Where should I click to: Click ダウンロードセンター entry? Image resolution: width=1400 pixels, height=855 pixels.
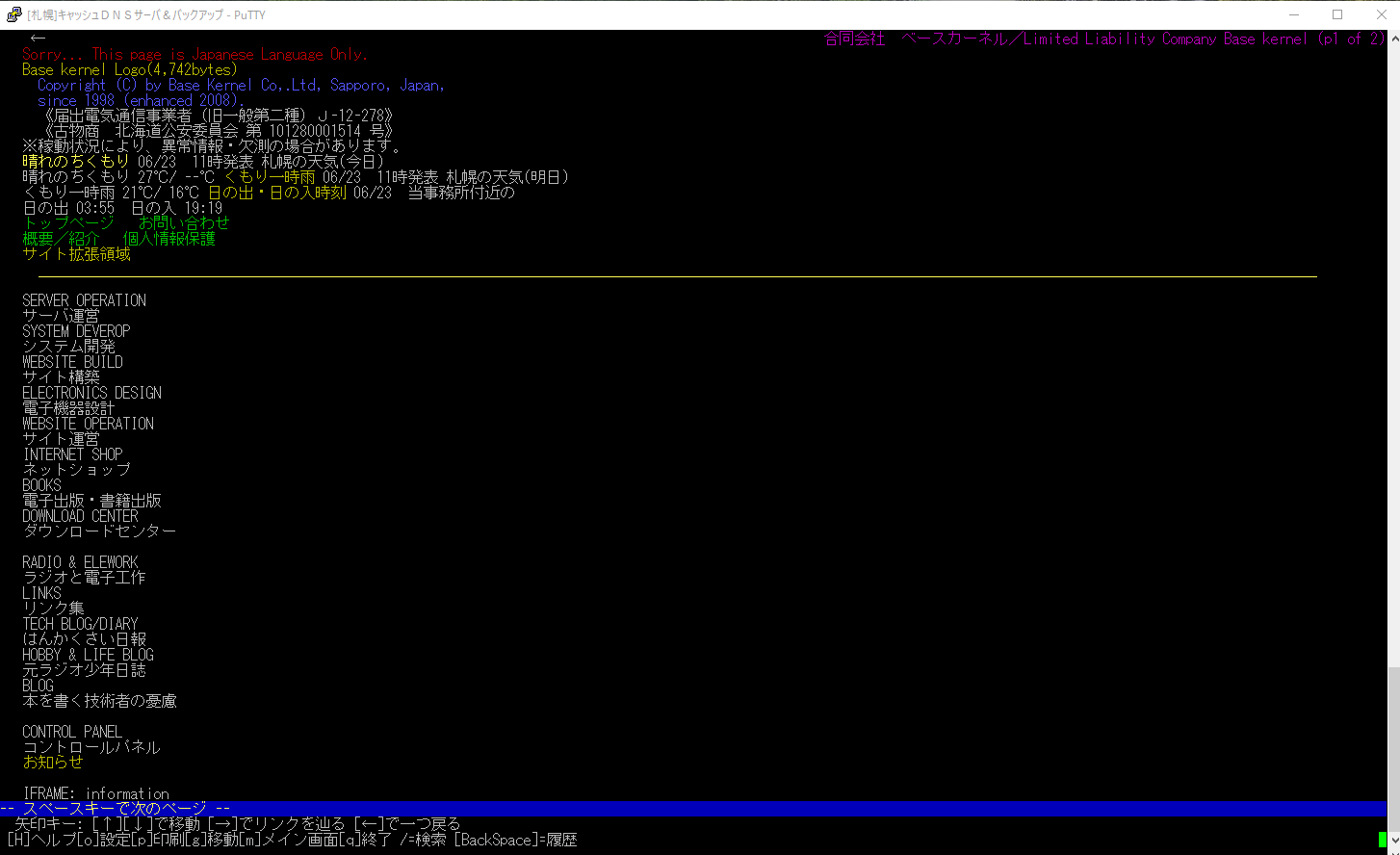pos(99,531)
